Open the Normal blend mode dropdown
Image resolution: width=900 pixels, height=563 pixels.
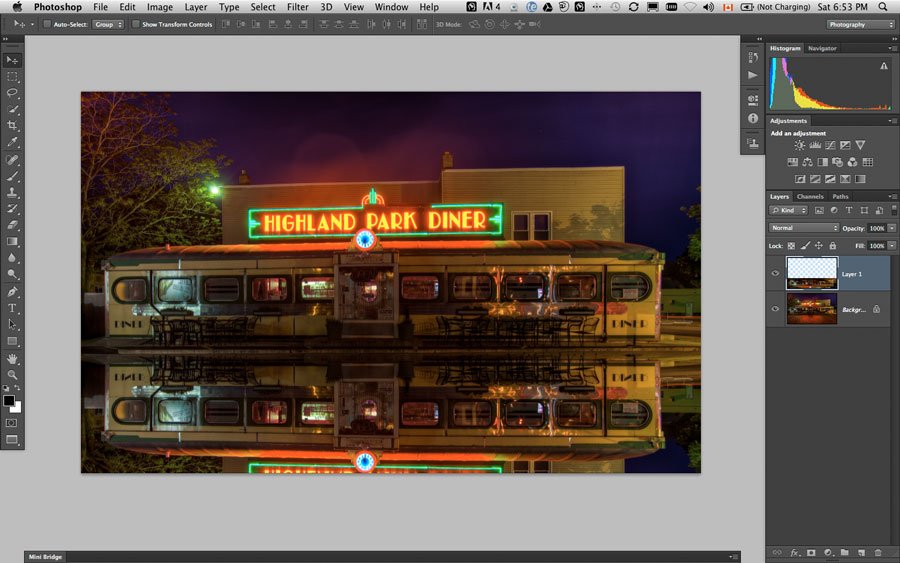tap(804, 228)
